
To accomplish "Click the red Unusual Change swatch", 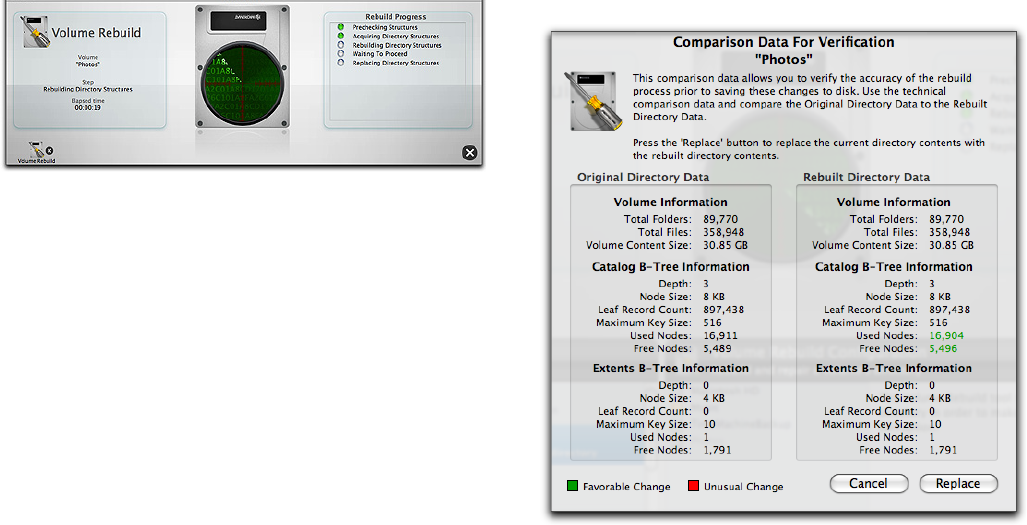I will coord(694,486).
